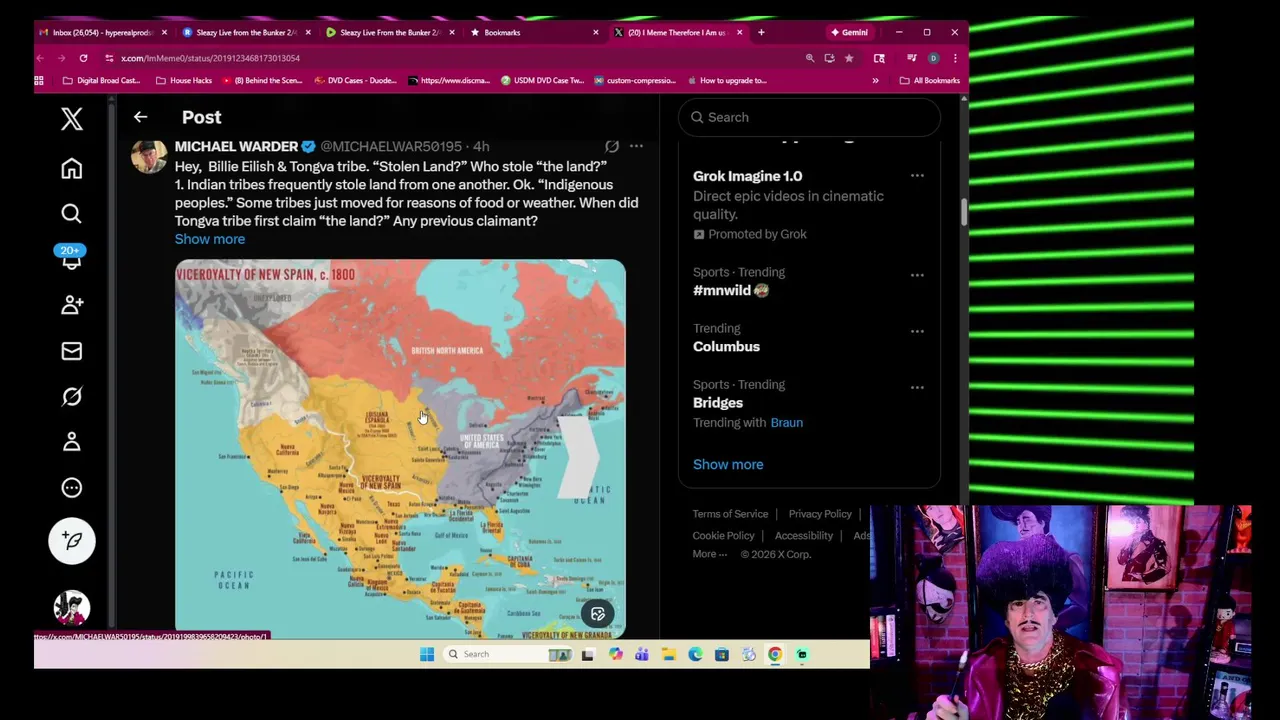Open Explore search icon in X sidebar
Screen dimensions: 1280x720
click(71, 213)
